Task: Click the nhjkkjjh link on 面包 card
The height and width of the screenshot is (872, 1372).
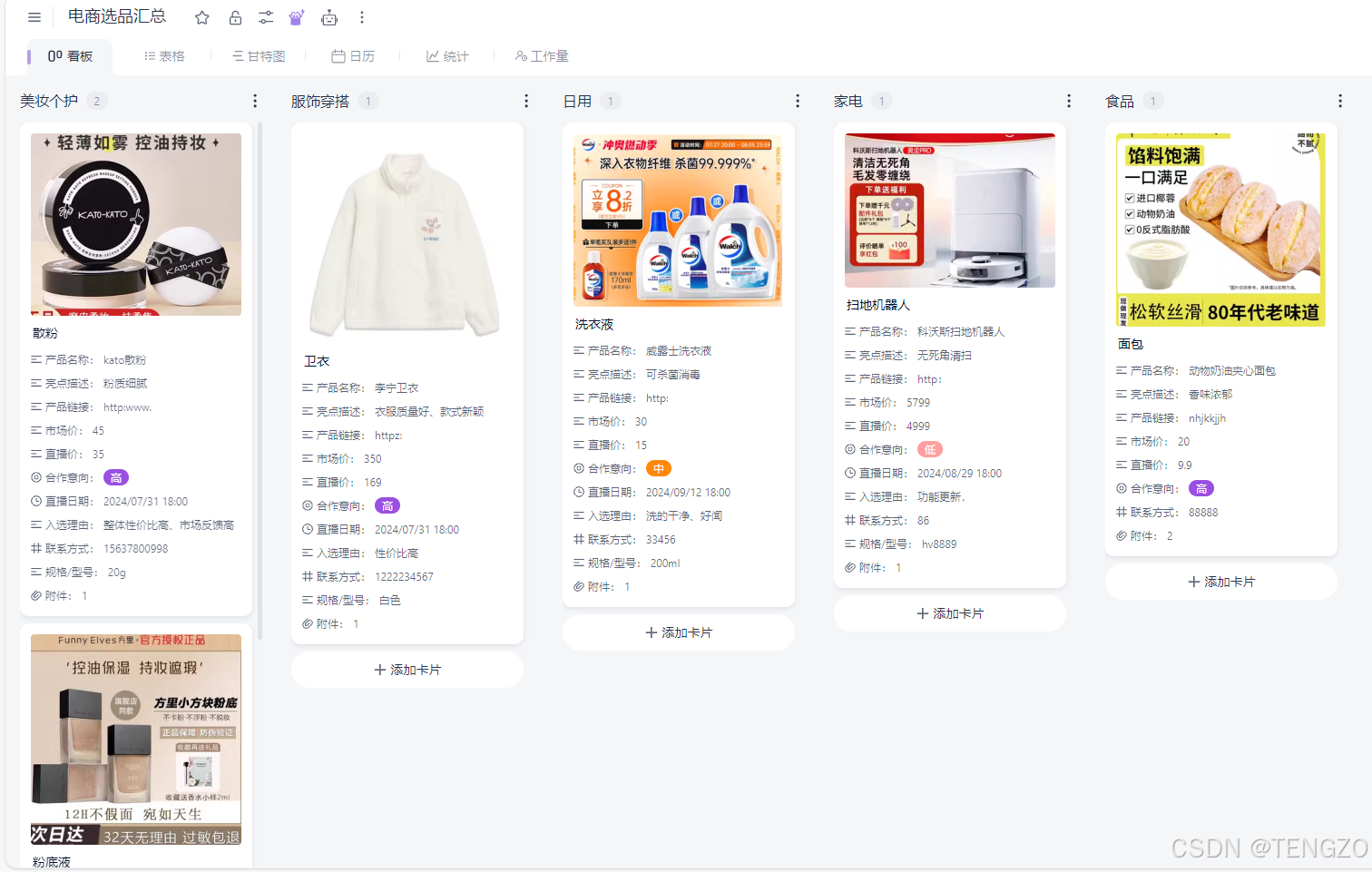Action: coord(1207,417)
